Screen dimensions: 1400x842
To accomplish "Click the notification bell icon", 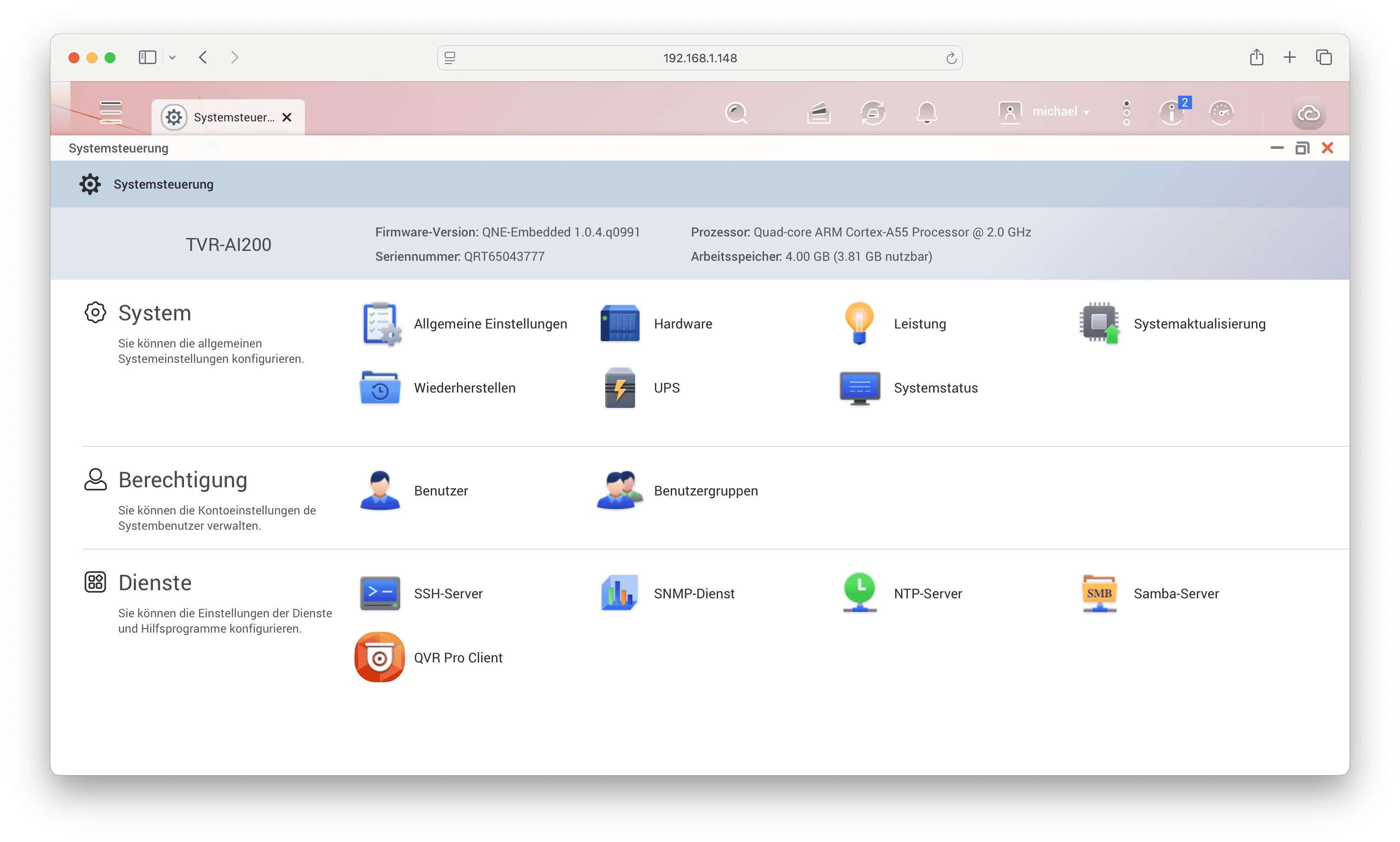I will coord(926,112).
